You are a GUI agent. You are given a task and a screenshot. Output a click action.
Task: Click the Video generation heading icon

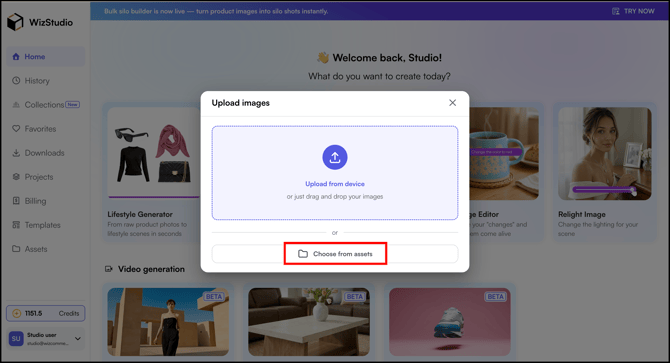pos(109,269)
